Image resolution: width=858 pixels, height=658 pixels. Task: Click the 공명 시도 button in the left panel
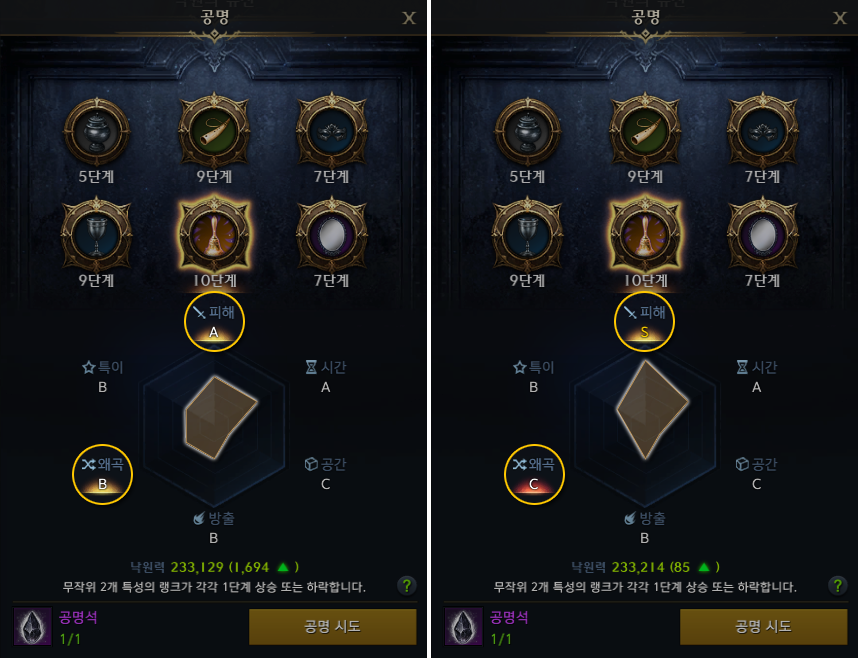point(333,627)
